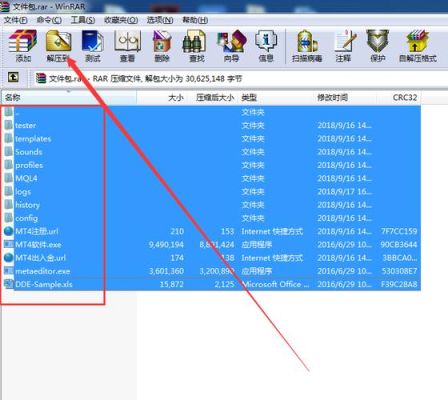Click the Microsoft Office type cell
The width and height of the screenshot is (448, 400).
click(x=275, y=284)
